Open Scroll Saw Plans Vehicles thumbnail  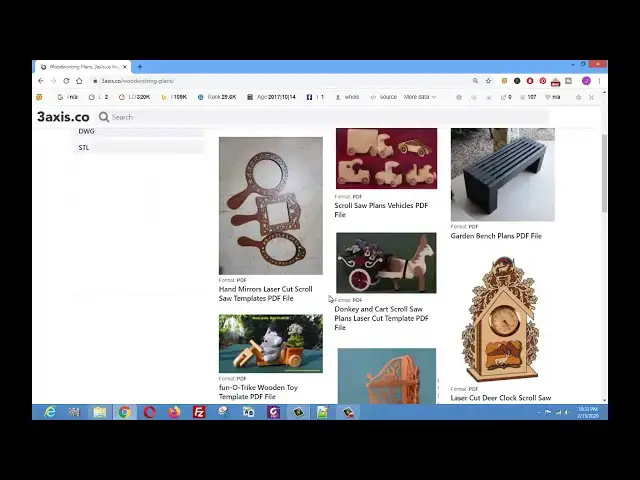pos(386,158)
